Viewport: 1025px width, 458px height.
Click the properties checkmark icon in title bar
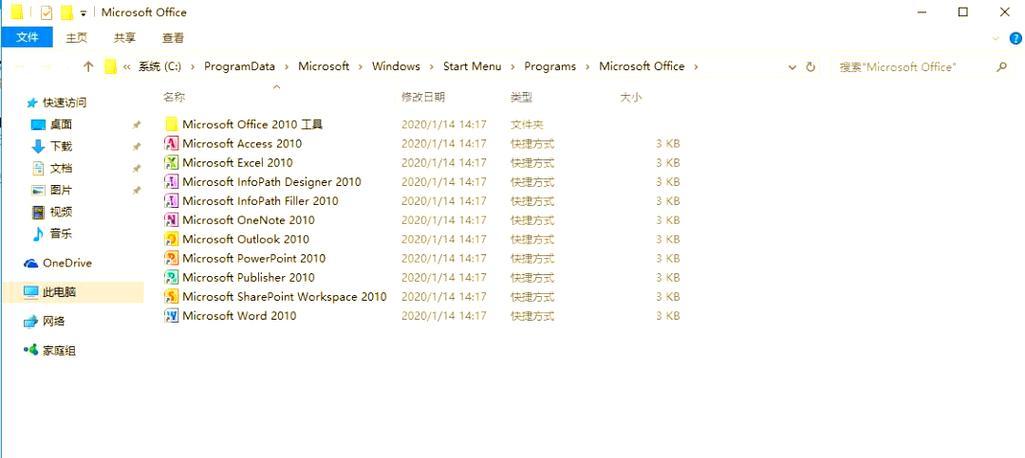click(x=46, y=12)
